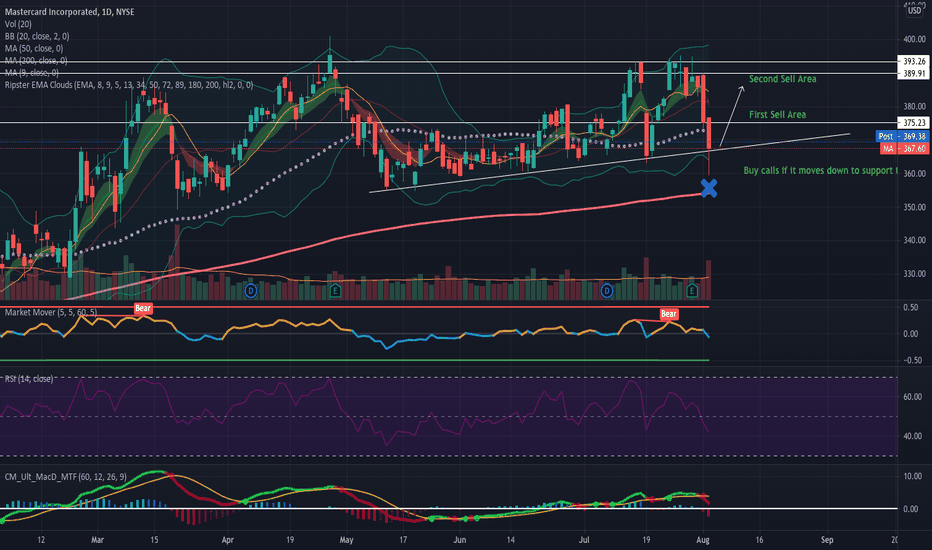Click the dividend D marker in early July
The image size is (932, 550).
point(606,291)
